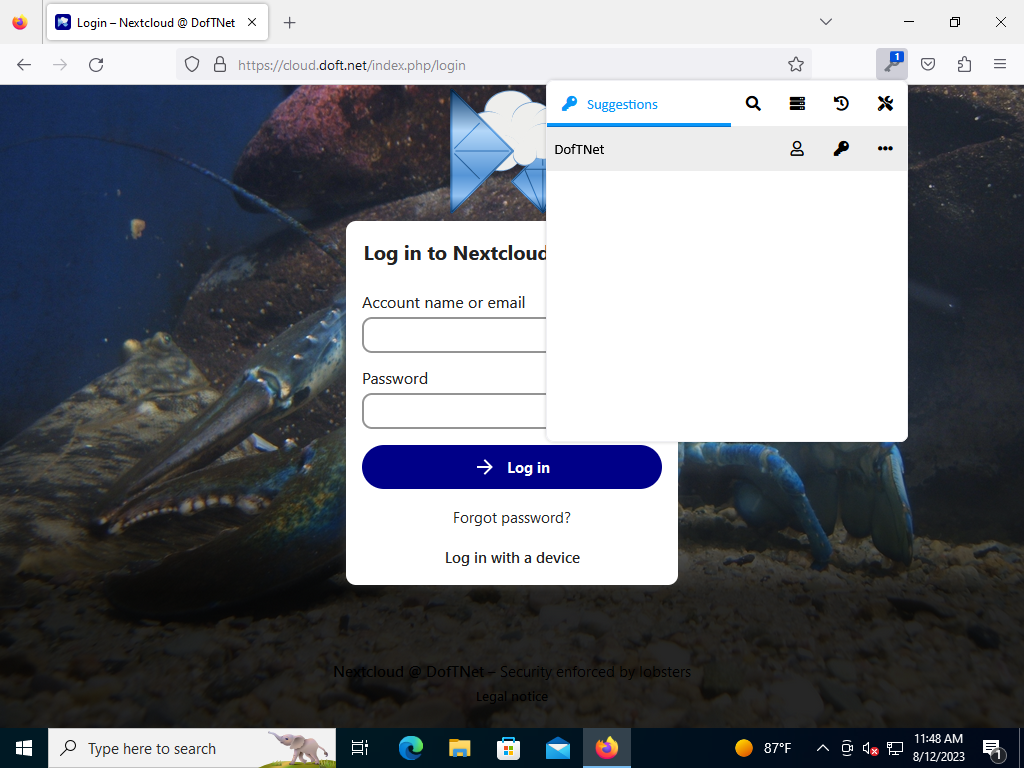Open the volume control in tray
This screenshot has height=768, width=1024.
point(870,748)
